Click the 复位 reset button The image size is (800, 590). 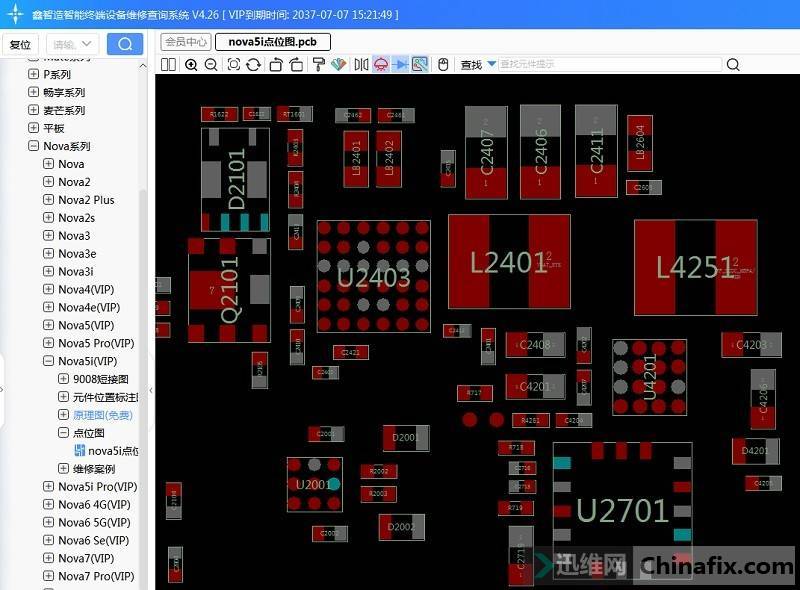20,44
